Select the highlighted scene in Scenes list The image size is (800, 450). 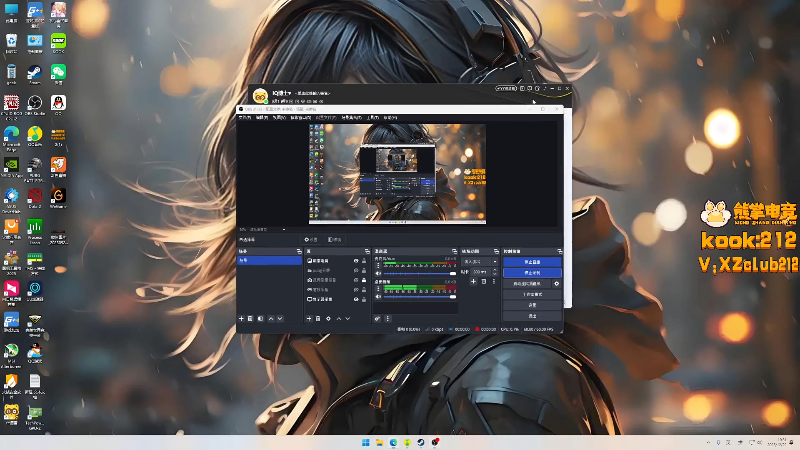point(270,260)
